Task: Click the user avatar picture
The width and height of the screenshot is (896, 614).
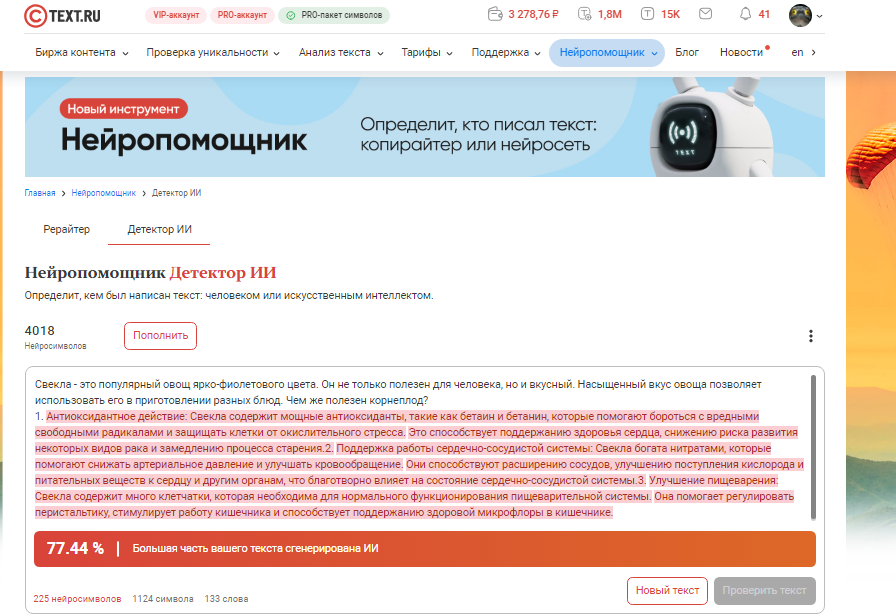Action: click(x=800, y=15)
